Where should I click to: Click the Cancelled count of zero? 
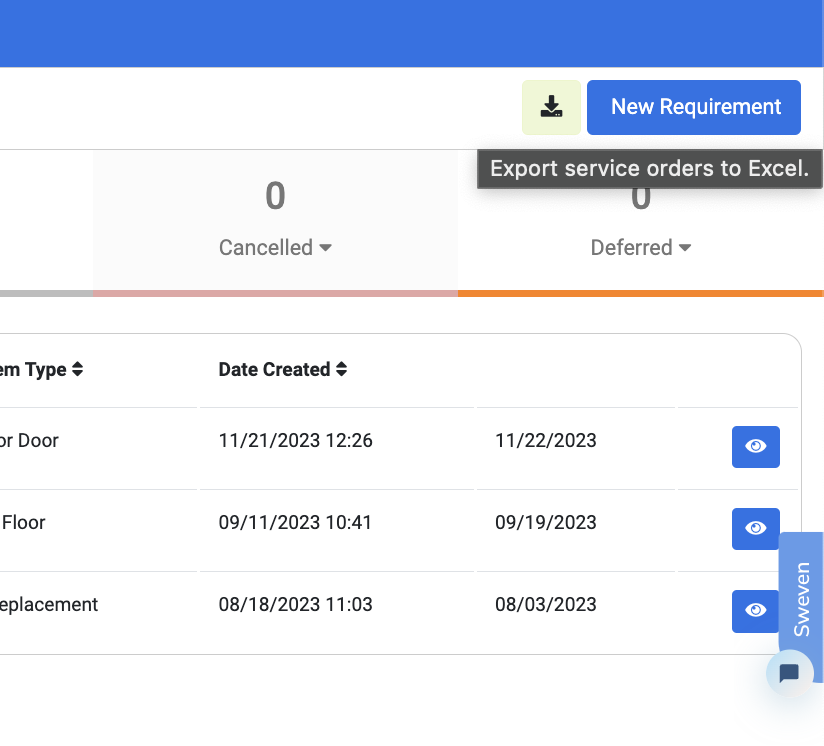275,195
